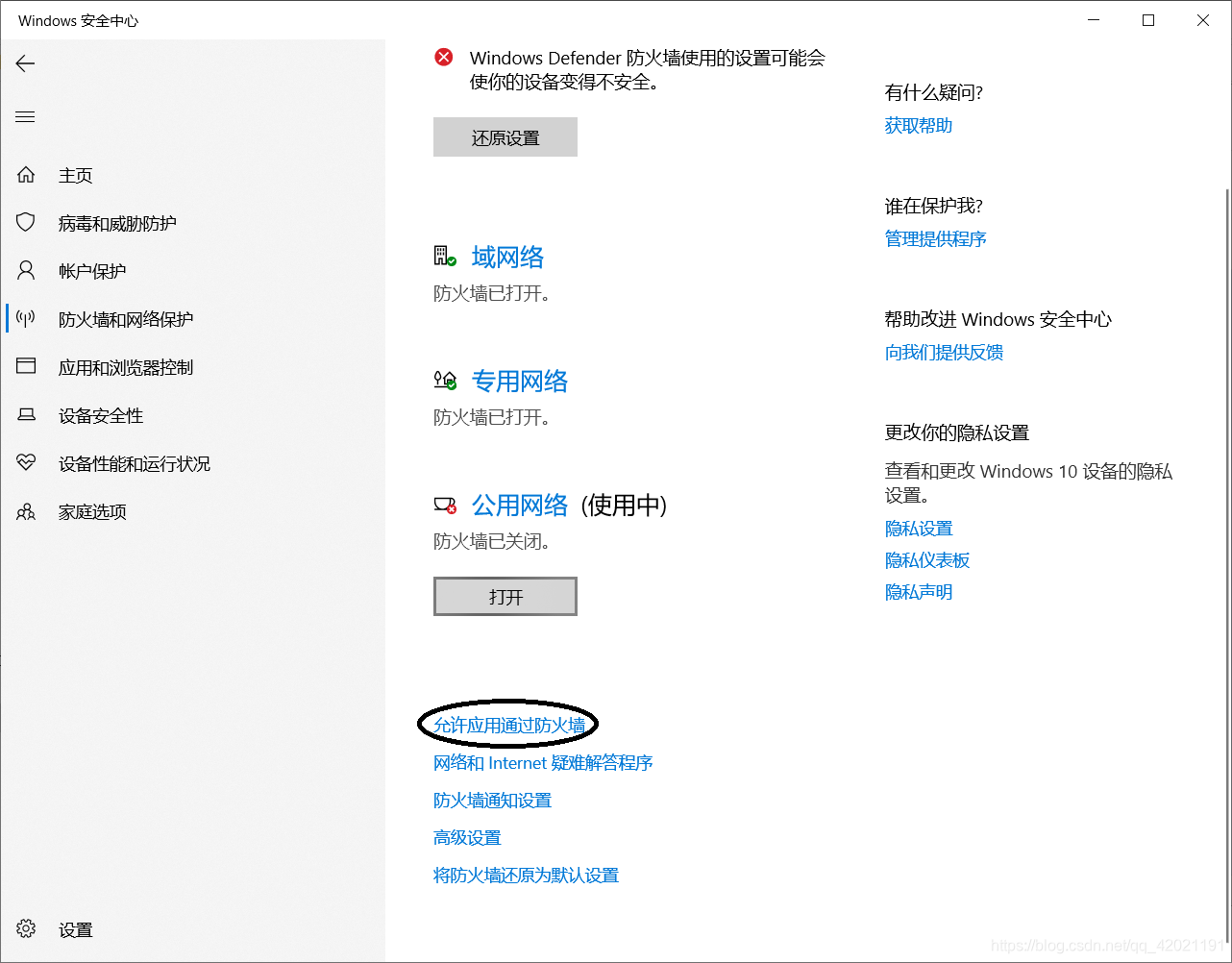This screenshot has width=1232, height=963.
Task: Select 防火墙和网络保护 in sidebar
Action: [x=126, y=319]
